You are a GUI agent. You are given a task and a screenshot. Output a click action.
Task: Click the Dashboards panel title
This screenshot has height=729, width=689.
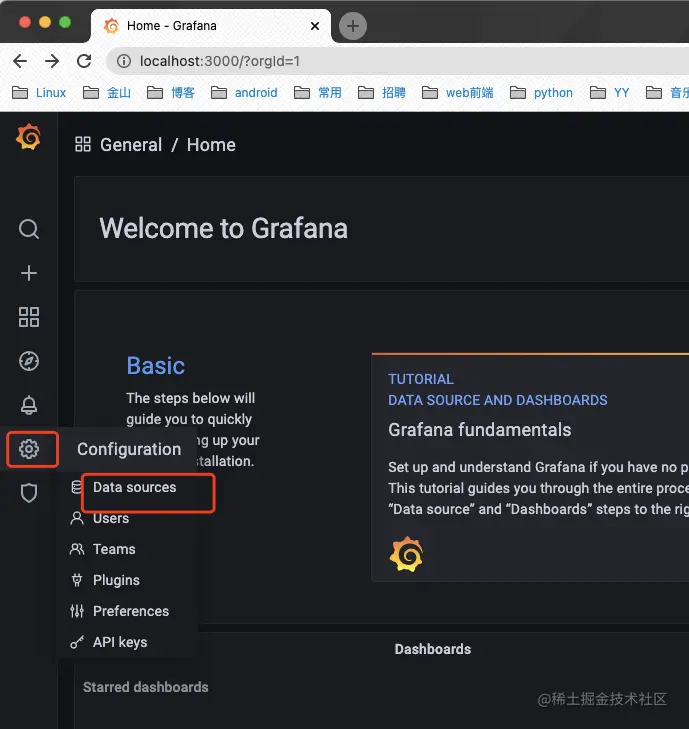coord(433,649)
